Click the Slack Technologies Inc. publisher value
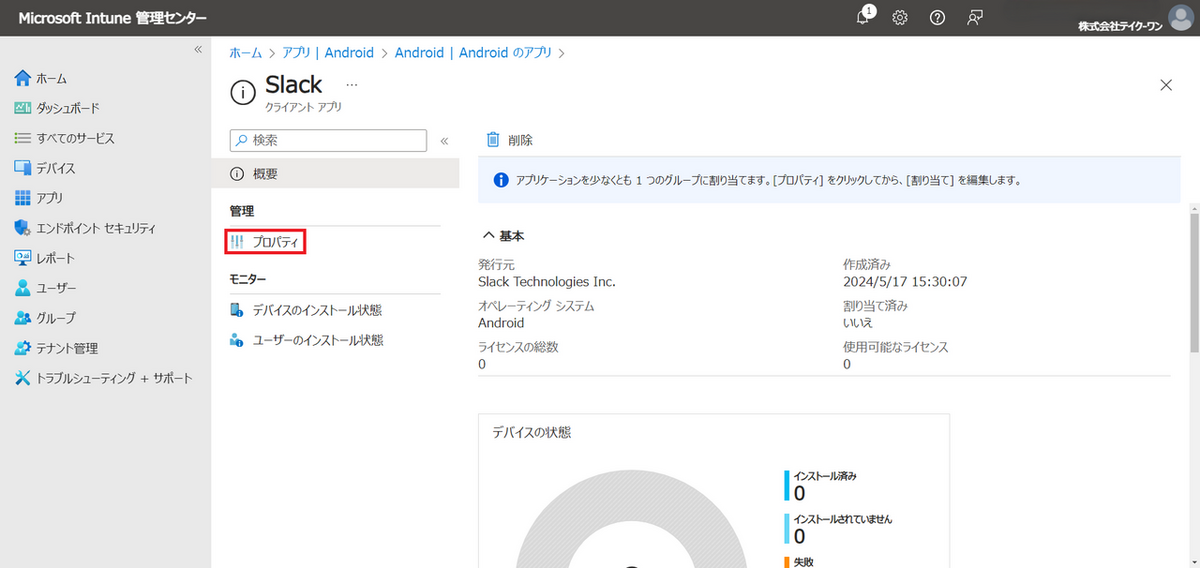1200x568 pixels. 547,281
